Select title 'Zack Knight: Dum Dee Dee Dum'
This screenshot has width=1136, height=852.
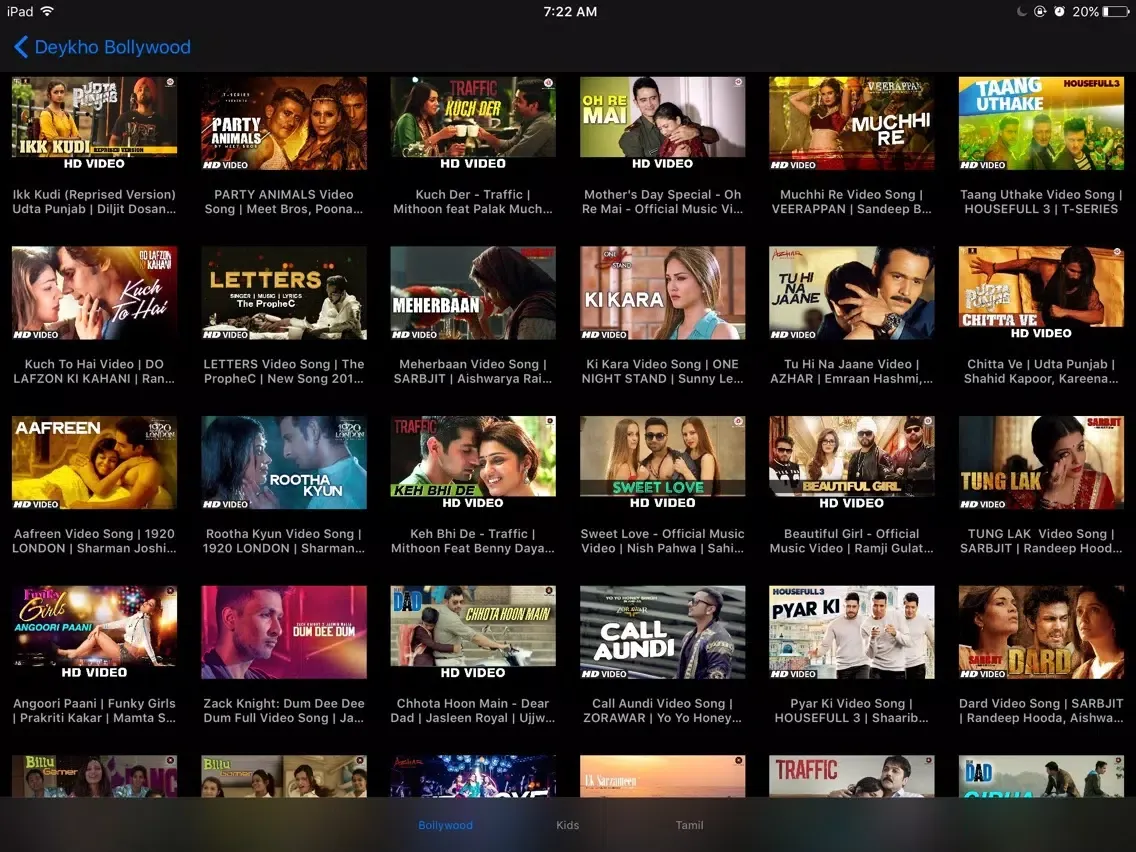click(x=284, y=710)
